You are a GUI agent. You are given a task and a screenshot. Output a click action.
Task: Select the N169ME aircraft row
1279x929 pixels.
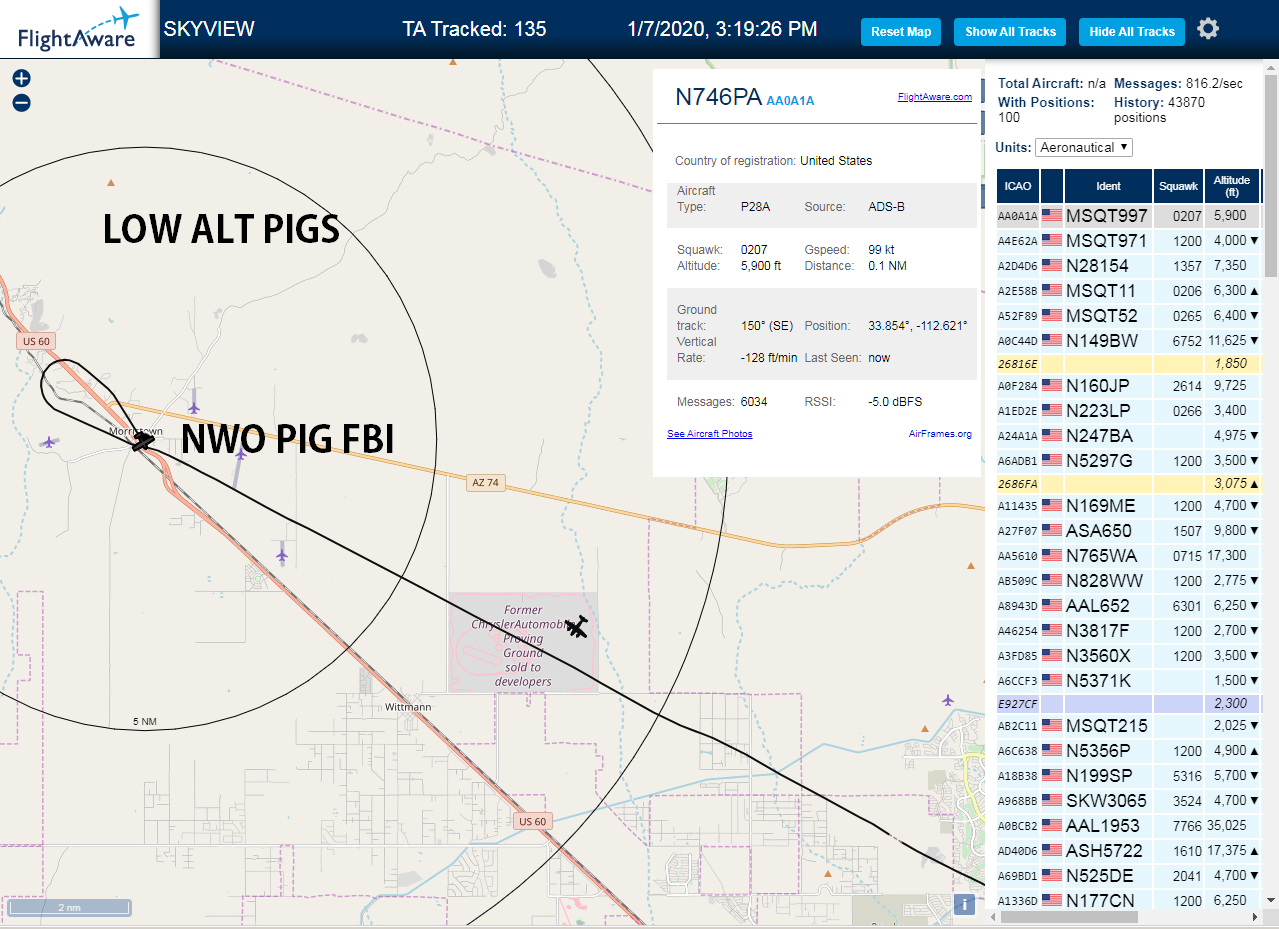[x=1128, y=506]
